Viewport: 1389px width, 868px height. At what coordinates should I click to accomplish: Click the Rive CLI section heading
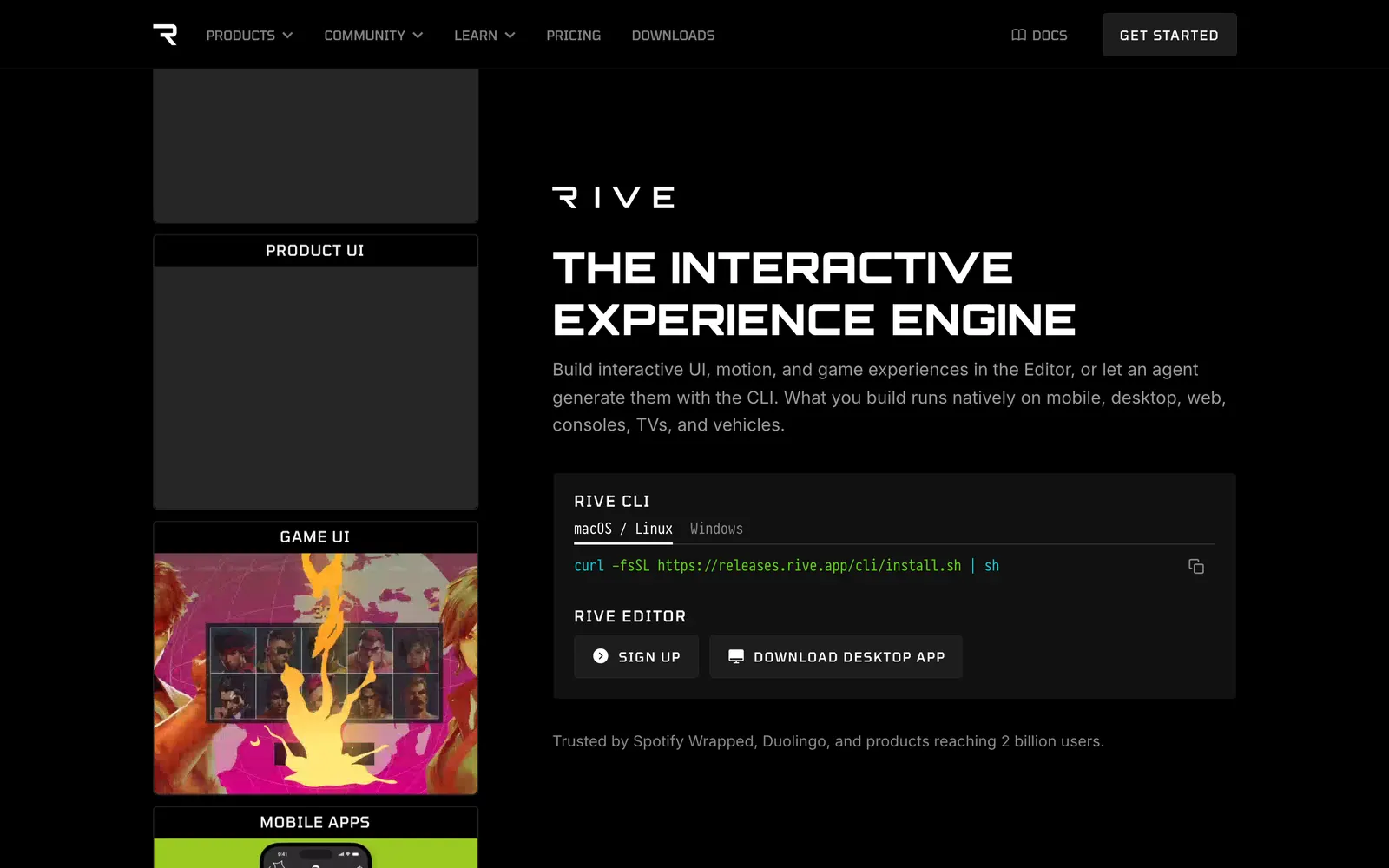click(x=612, y=501)
